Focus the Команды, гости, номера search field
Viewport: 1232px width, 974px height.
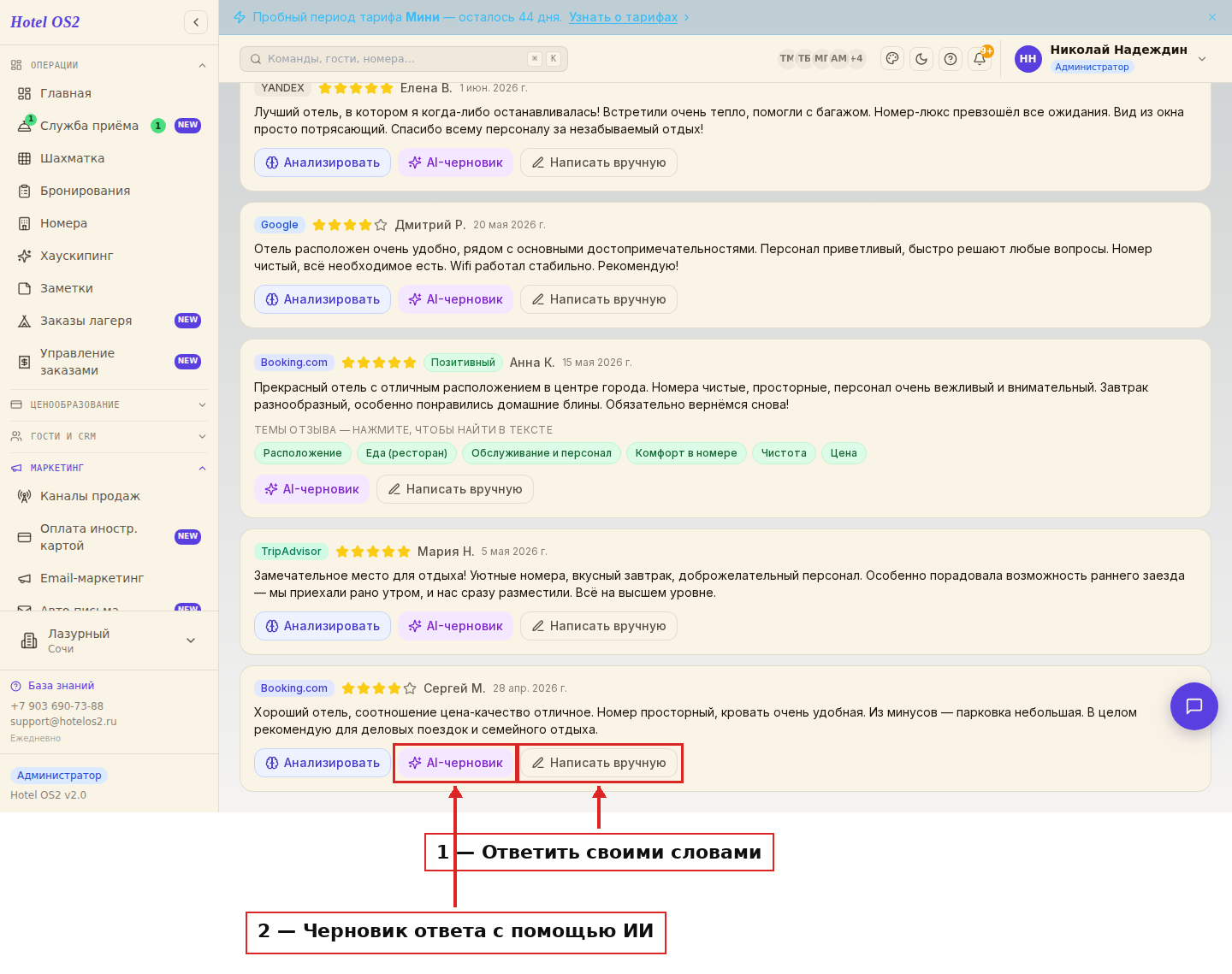tap(404, 58)
